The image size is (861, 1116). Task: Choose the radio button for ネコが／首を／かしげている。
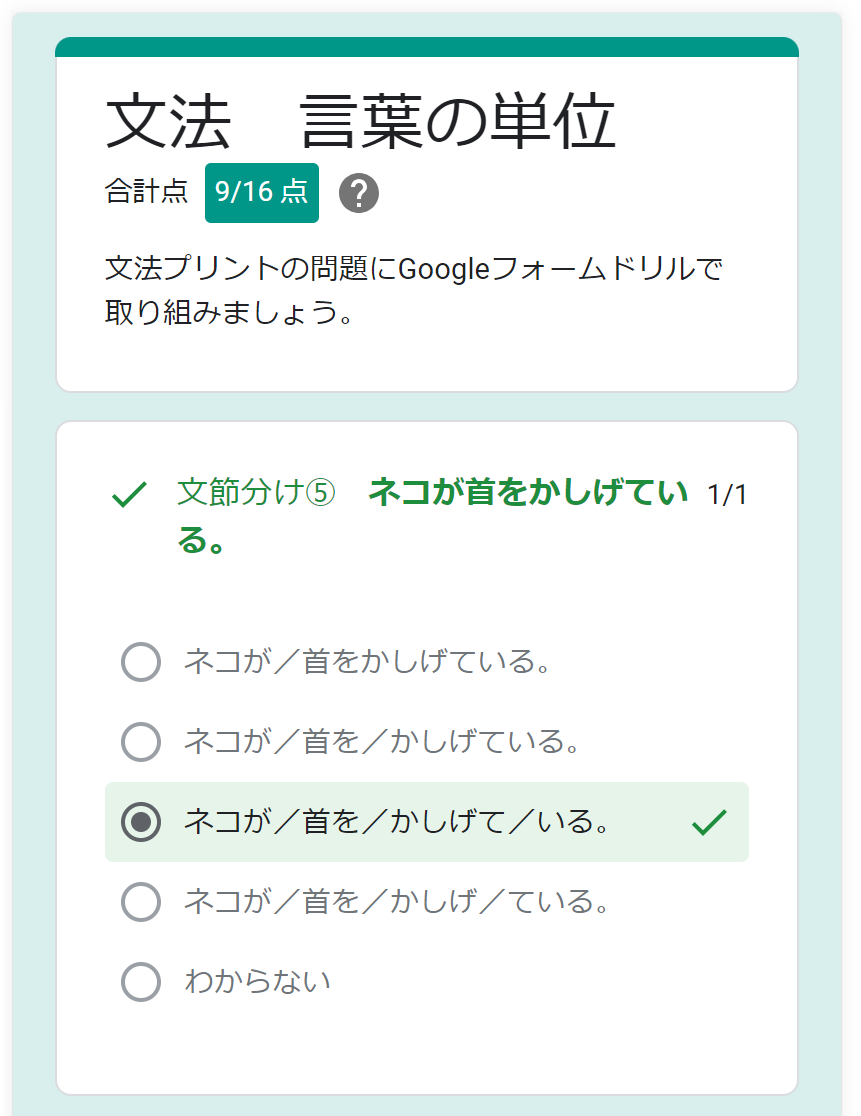[141, 742]
